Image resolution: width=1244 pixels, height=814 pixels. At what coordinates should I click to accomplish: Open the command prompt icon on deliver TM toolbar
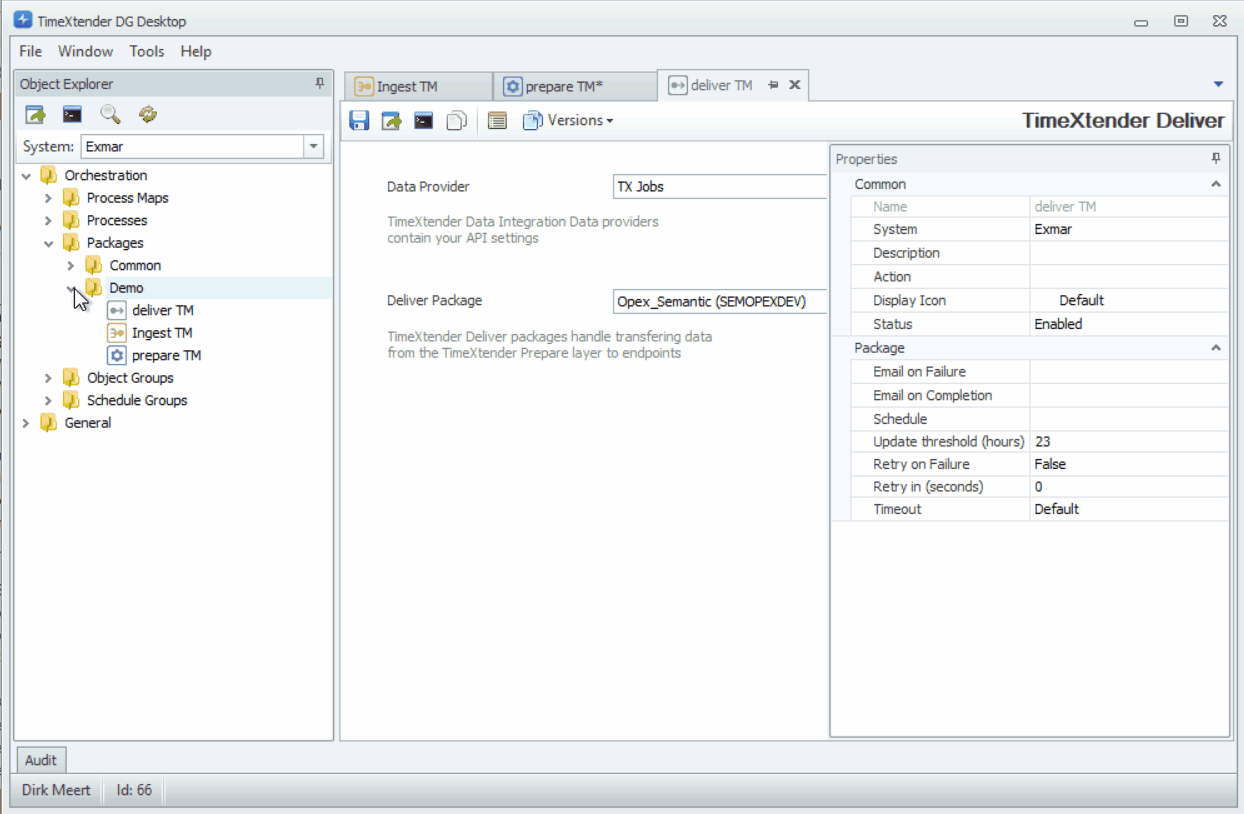click(423, 120)
